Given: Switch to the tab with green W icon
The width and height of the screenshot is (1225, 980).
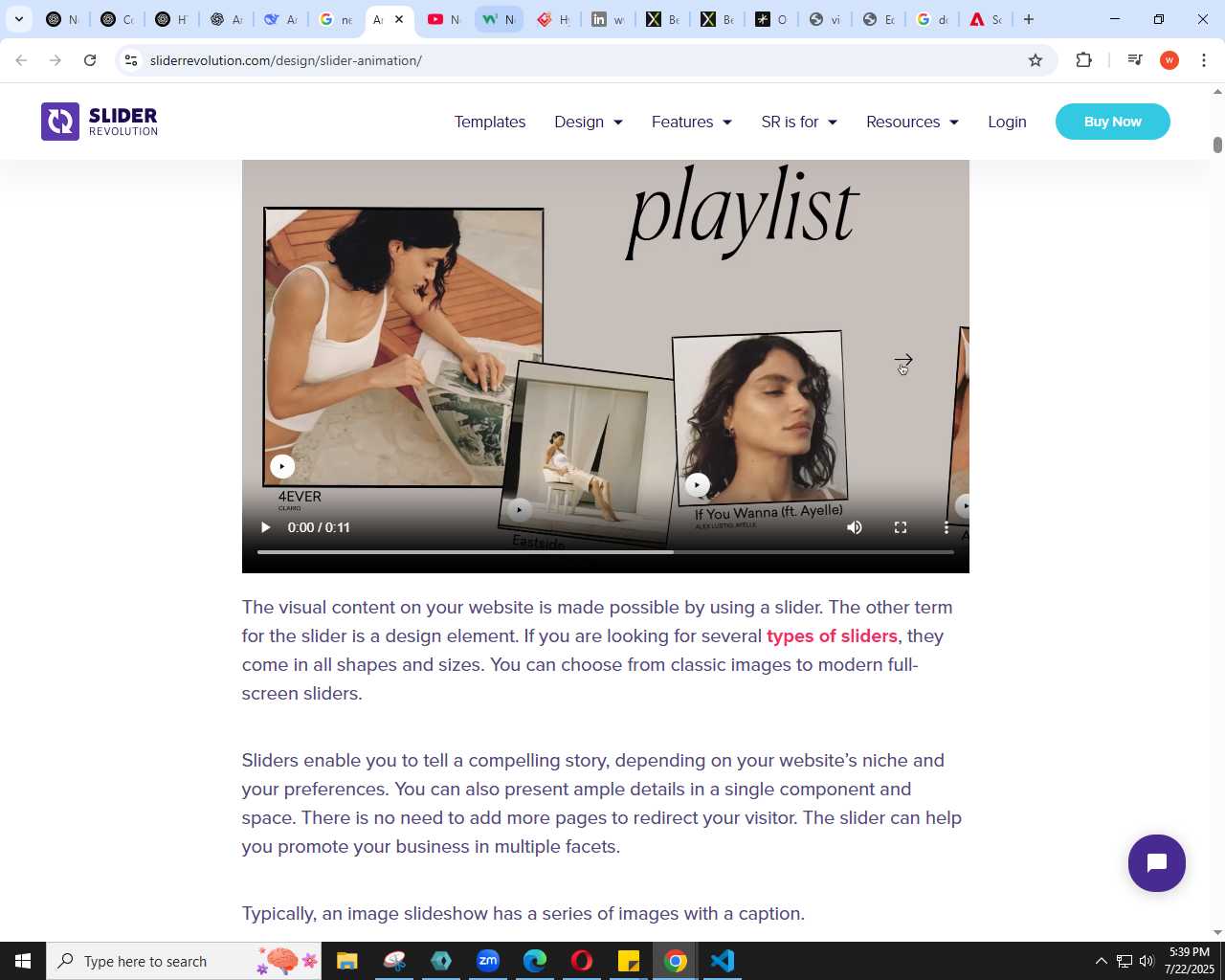Looking at the screenshot, I should (x=499, y=19).
